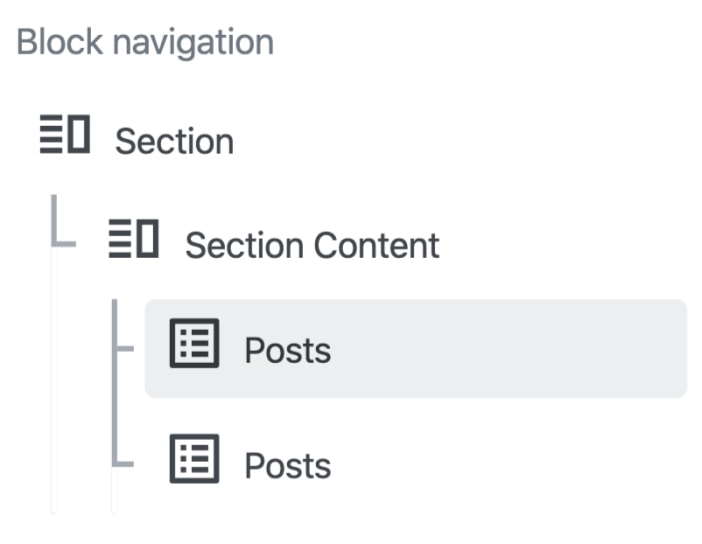Select the top-level Section block

pyautogui.click(x=173, y=141)
